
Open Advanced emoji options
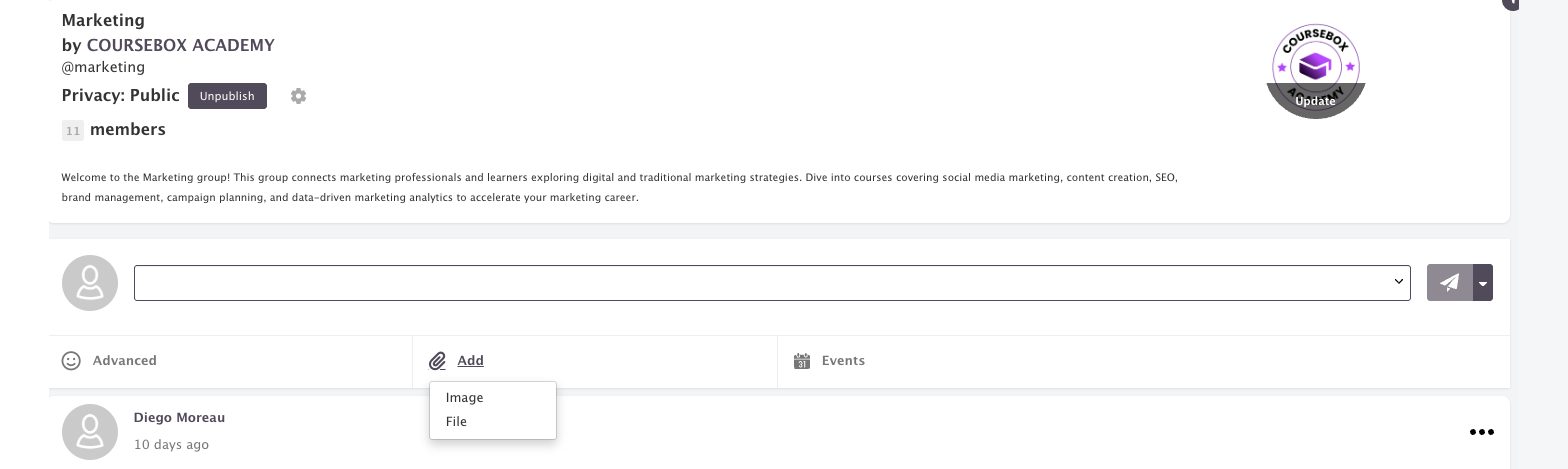tap(125, 360)
